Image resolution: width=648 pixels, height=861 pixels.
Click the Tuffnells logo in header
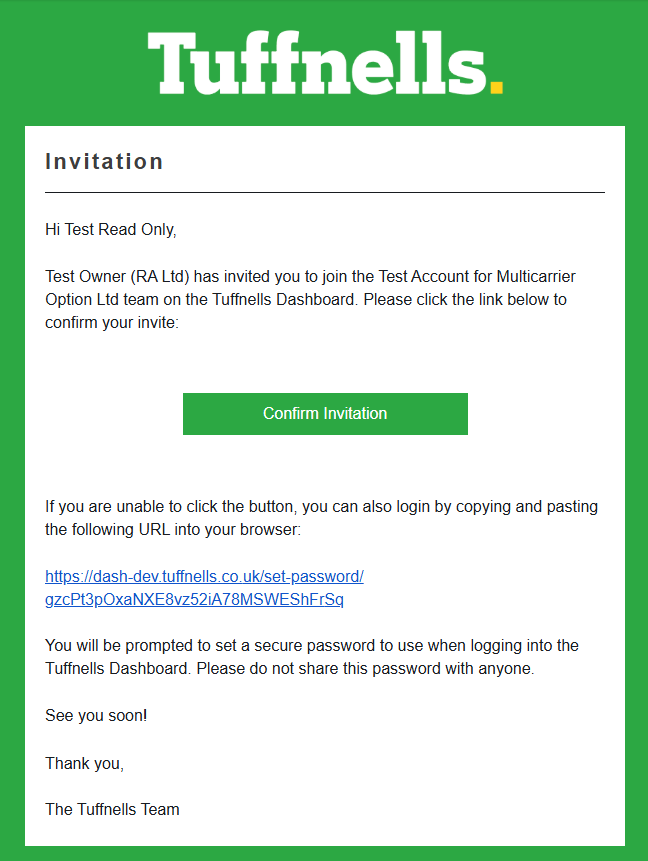point(318,62)
